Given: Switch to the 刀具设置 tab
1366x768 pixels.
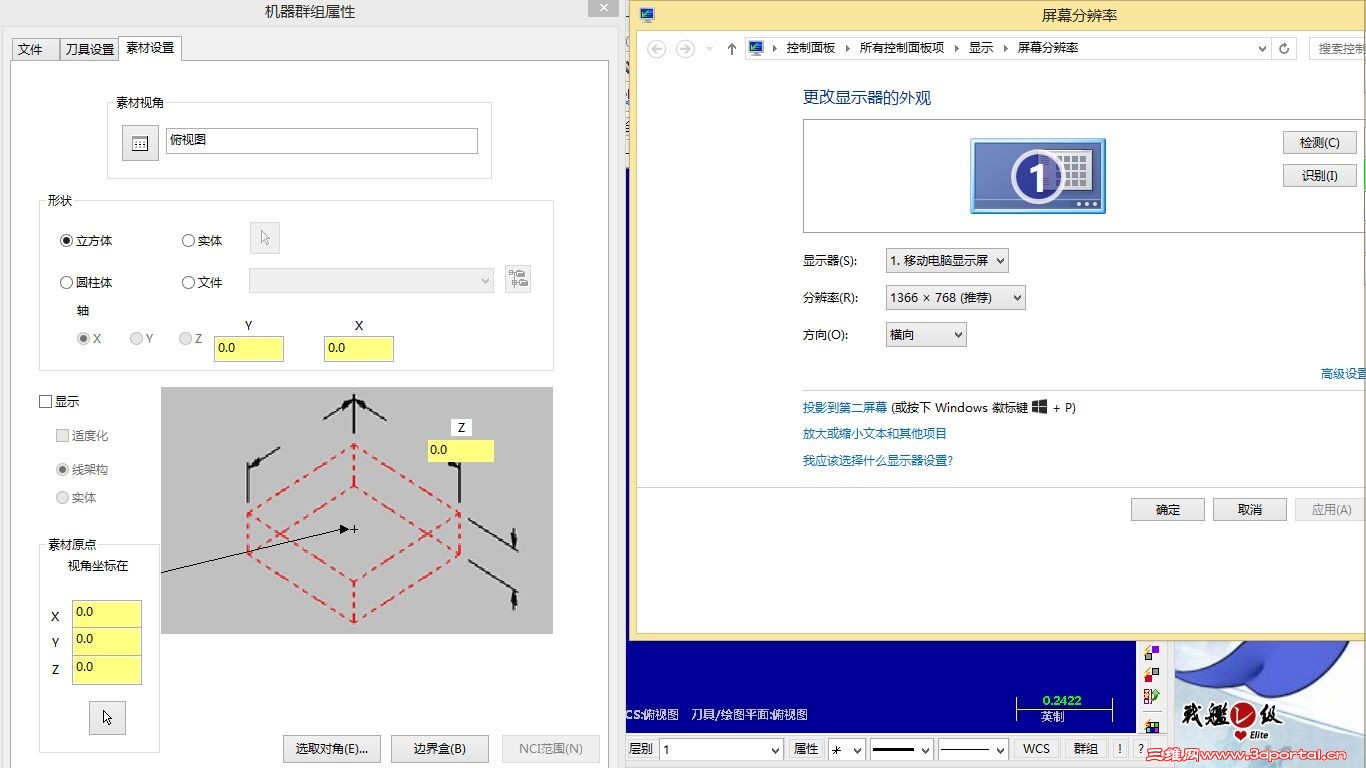Looking at the screenshot, I should (x=88, y=47).
